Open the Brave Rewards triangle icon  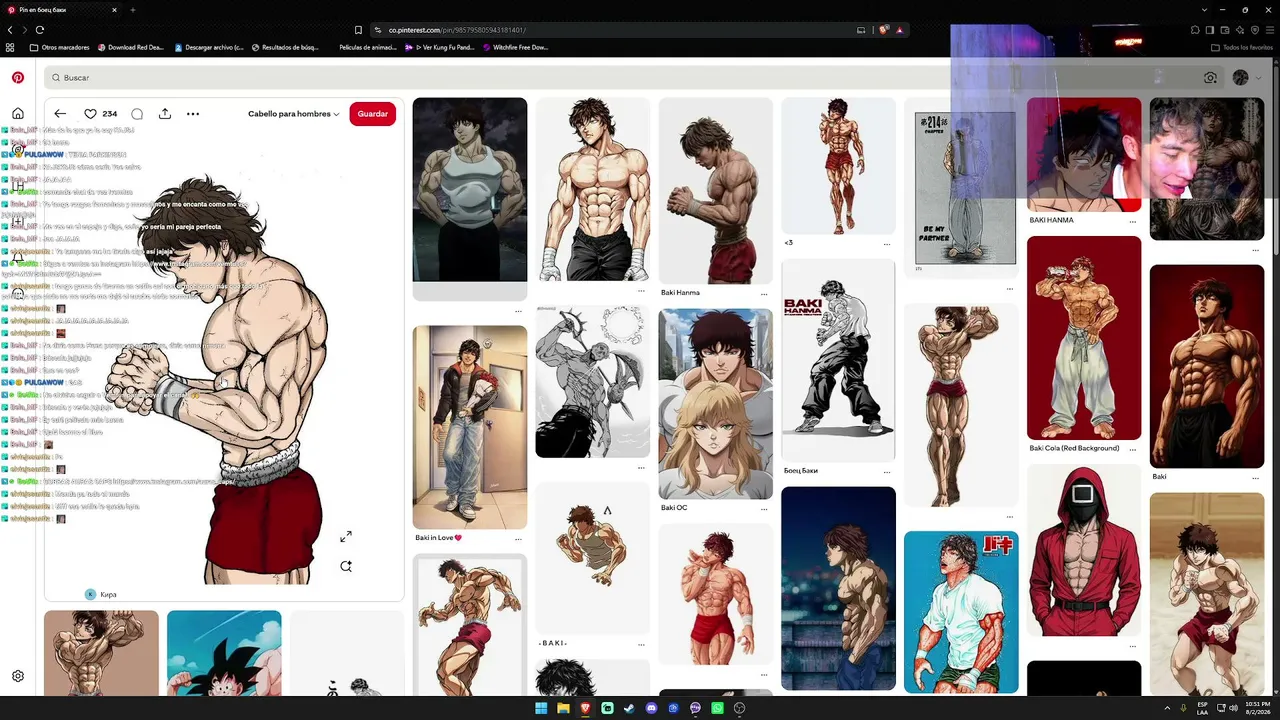[x=900, y=30]
